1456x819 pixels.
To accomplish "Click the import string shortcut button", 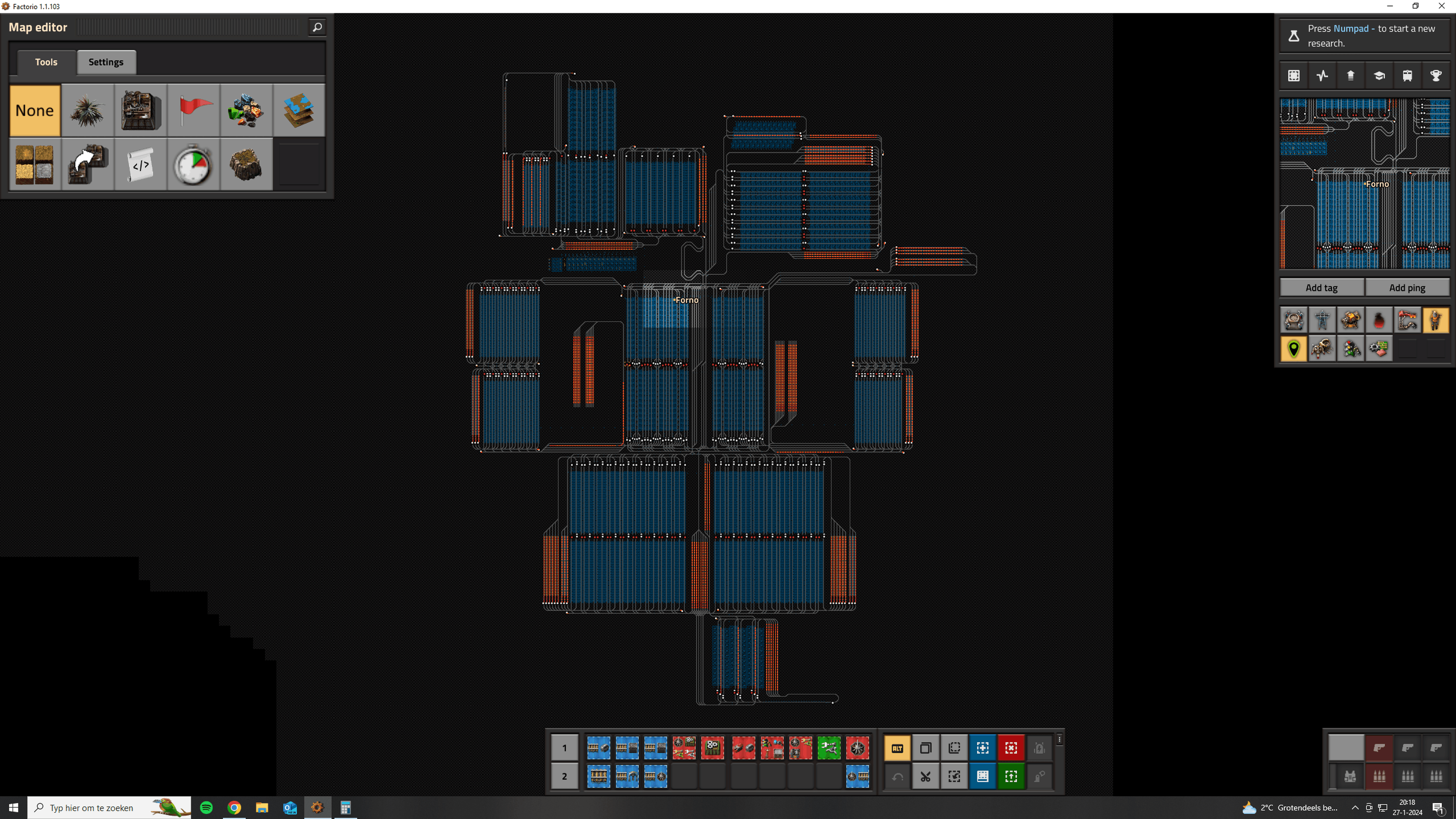I will [954, 776].
